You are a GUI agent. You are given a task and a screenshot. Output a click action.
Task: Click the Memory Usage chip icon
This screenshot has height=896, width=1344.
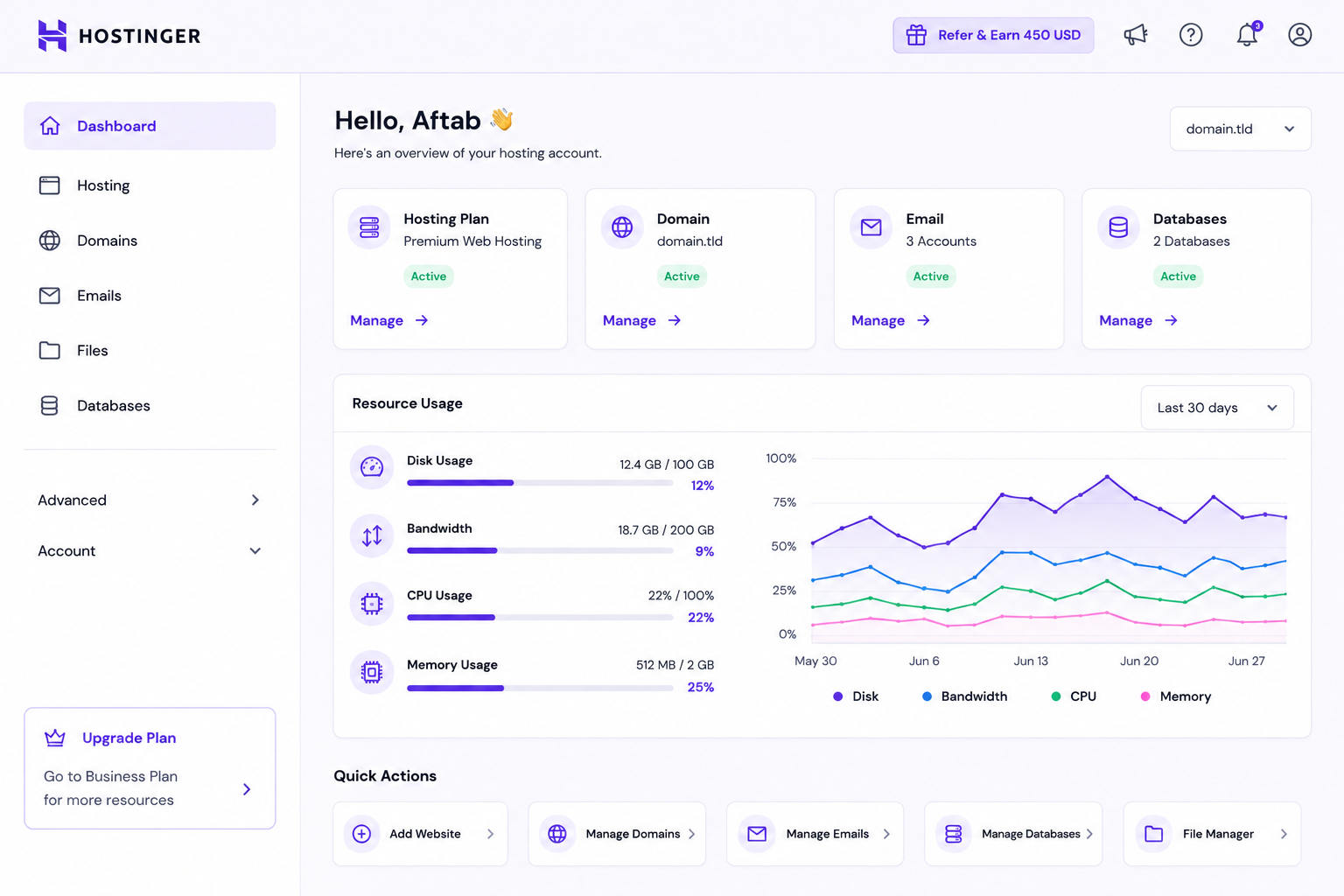point(372,672)
